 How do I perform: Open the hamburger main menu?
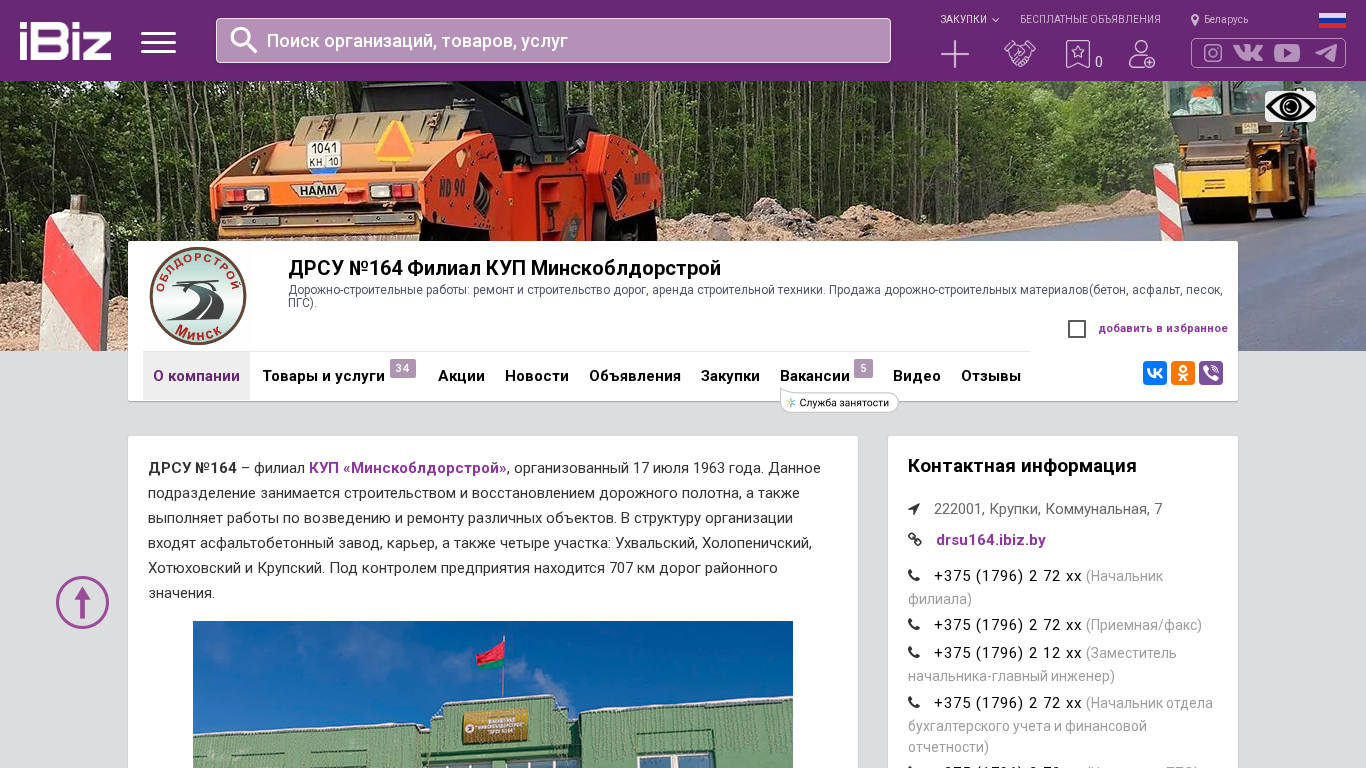158,42
